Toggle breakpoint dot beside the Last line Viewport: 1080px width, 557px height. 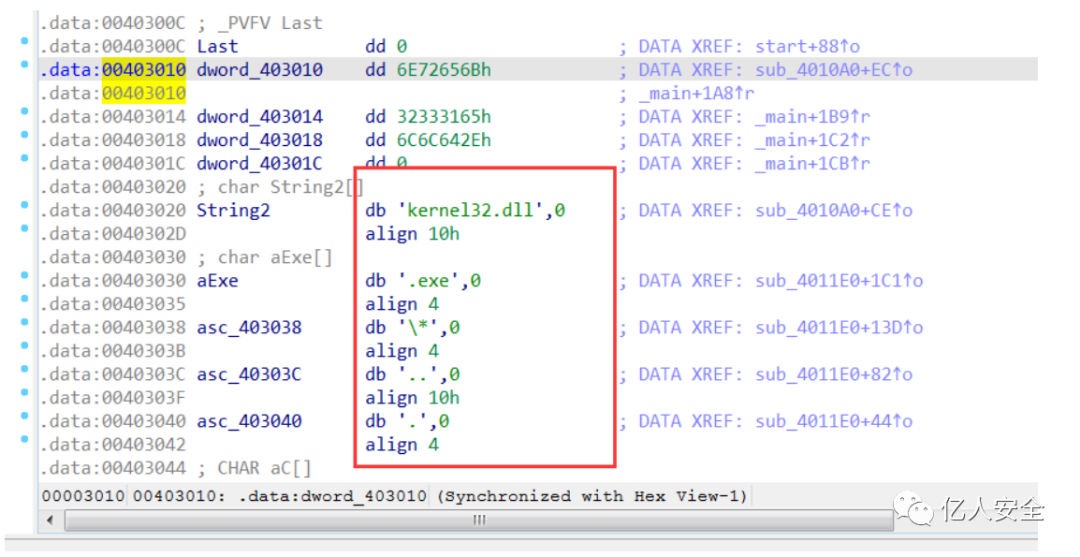(25, 42)
